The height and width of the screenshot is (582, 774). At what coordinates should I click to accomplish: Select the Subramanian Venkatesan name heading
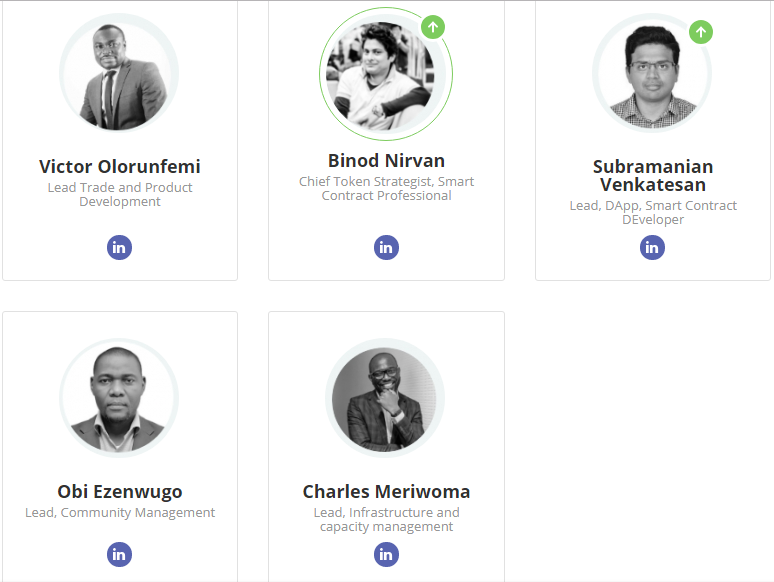[x=653, y=175]
